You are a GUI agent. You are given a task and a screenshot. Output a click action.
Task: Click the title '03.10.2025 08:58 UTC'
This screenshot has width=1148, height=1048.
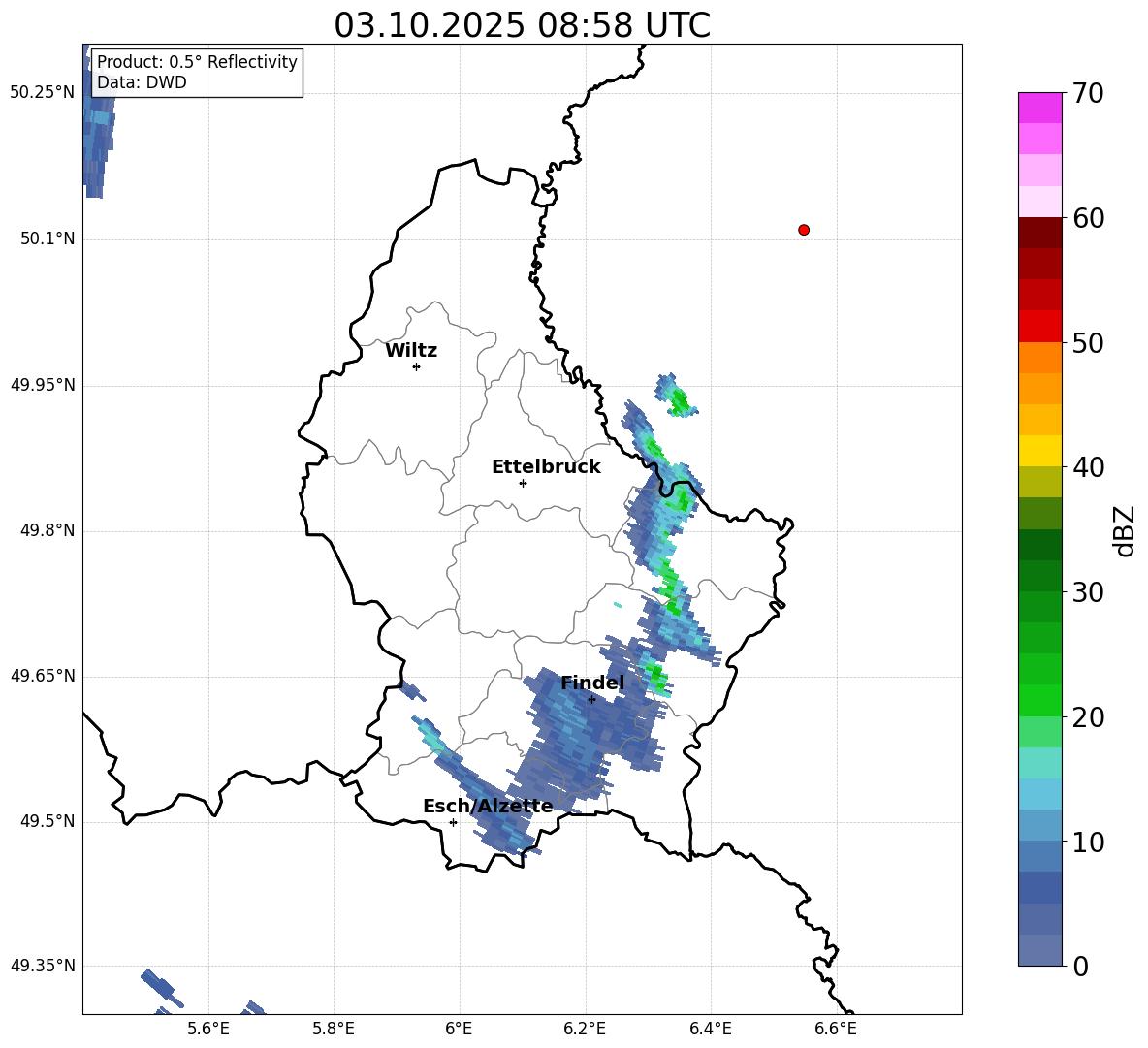522,25
